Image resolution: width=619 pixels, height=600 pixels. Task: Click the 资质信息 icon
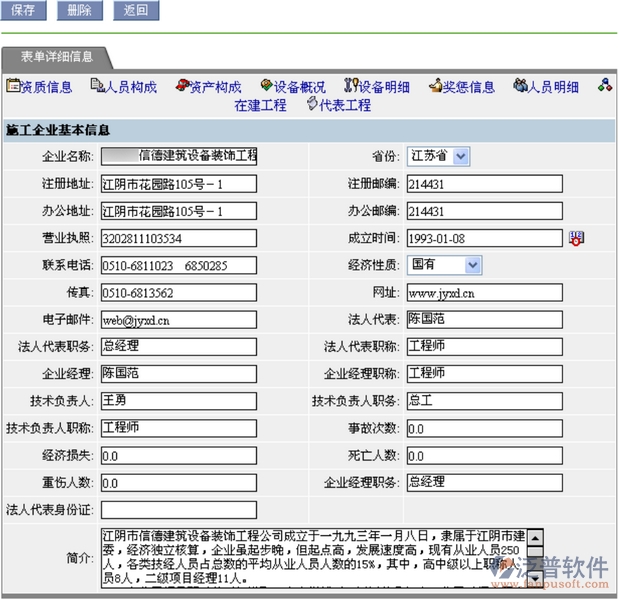[x=13, y=87]
